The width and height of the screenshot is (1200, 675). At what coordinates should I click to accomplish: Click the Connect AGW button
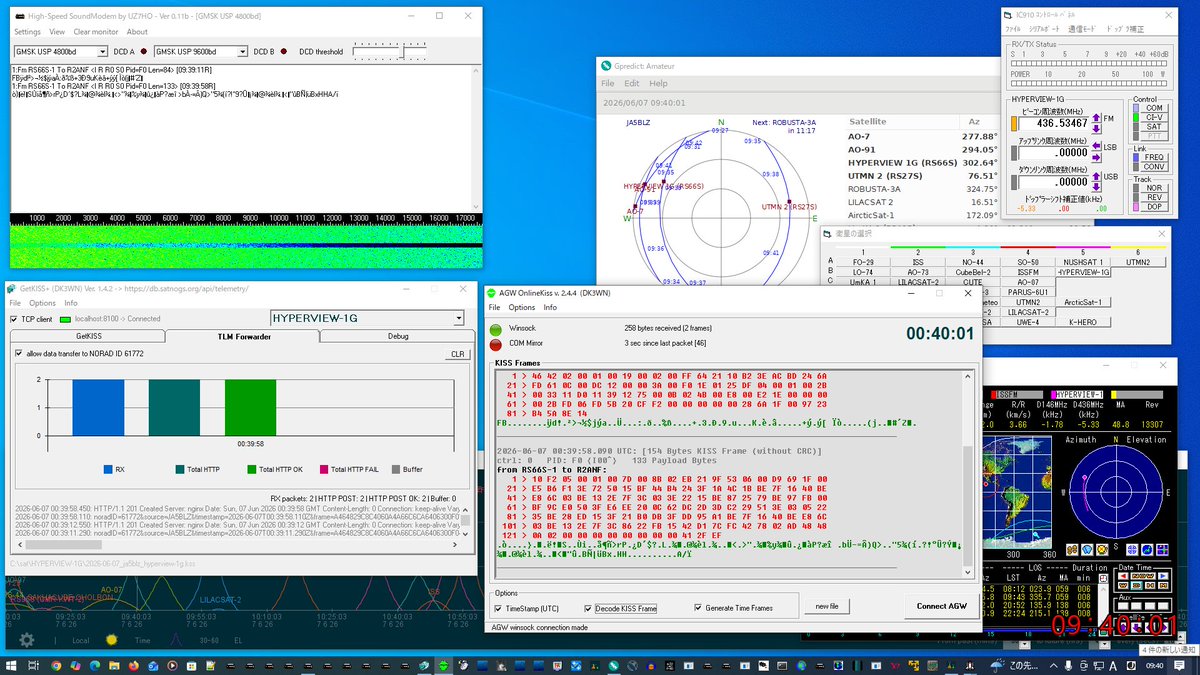[941, 606]
